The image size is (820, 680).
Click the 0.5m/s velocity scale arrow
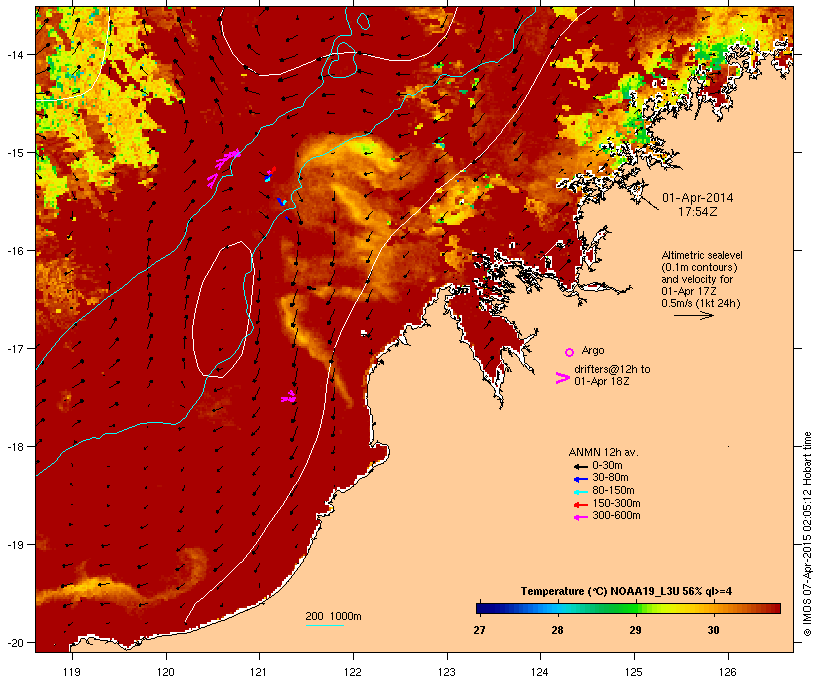tap(693, 315)
